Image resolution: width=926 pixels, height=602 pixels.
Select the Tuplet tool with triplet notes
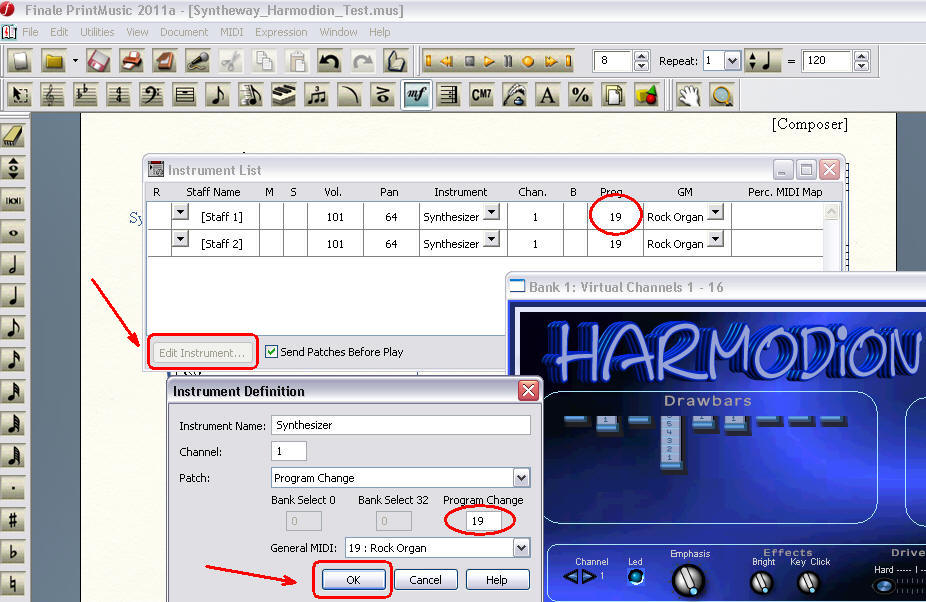click(317, 95)
